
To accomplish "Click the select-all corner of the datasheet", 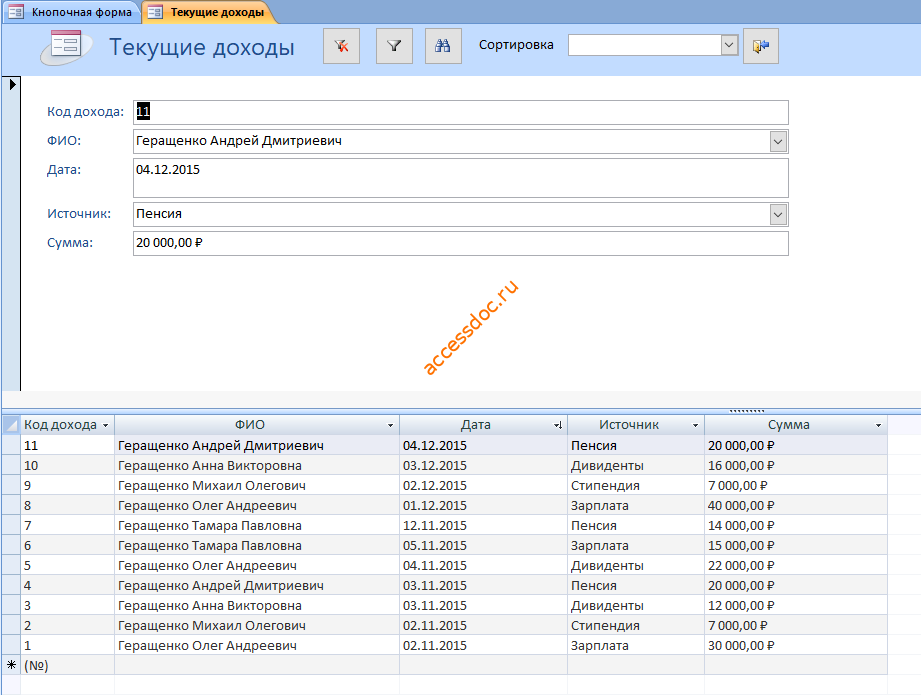I will click(11, 425).
